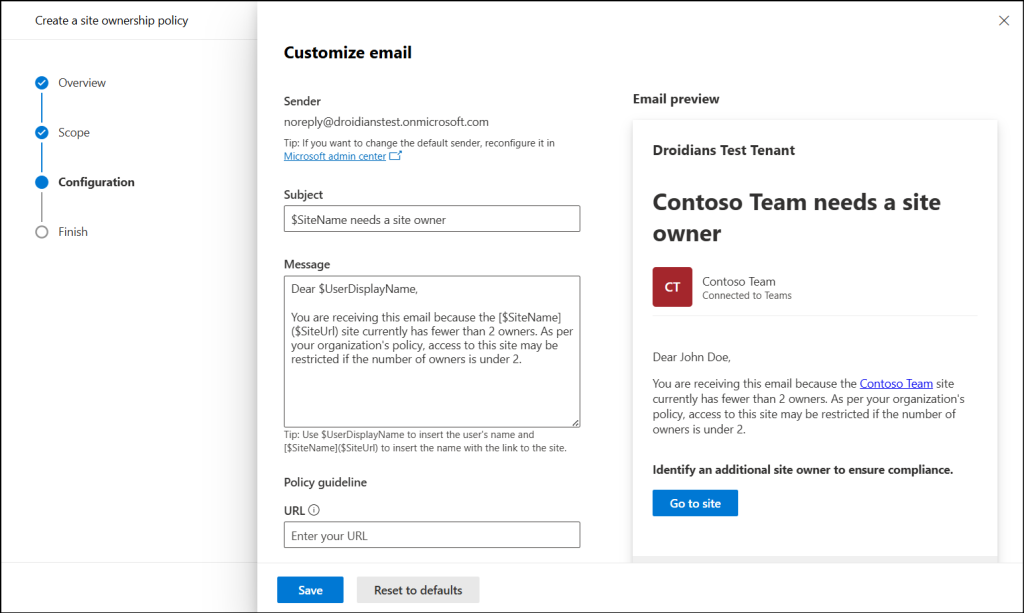Go to the Overview step
The height and width of the screenshot is (613, 1024).
(x=82, y=83)
